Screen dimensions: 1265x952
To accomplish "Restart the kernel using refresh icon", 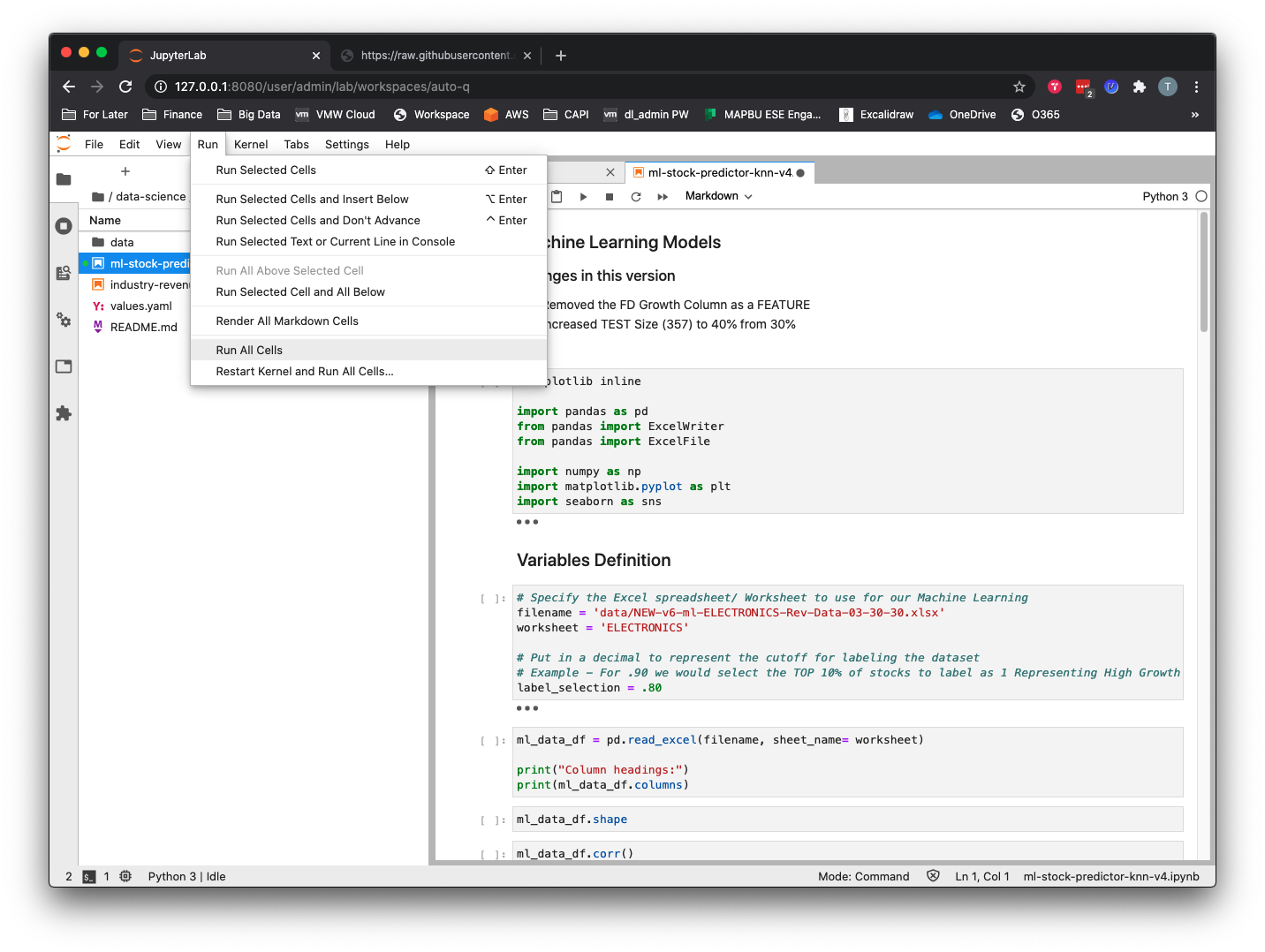I will pyautogui.click(x=636, y=197).
